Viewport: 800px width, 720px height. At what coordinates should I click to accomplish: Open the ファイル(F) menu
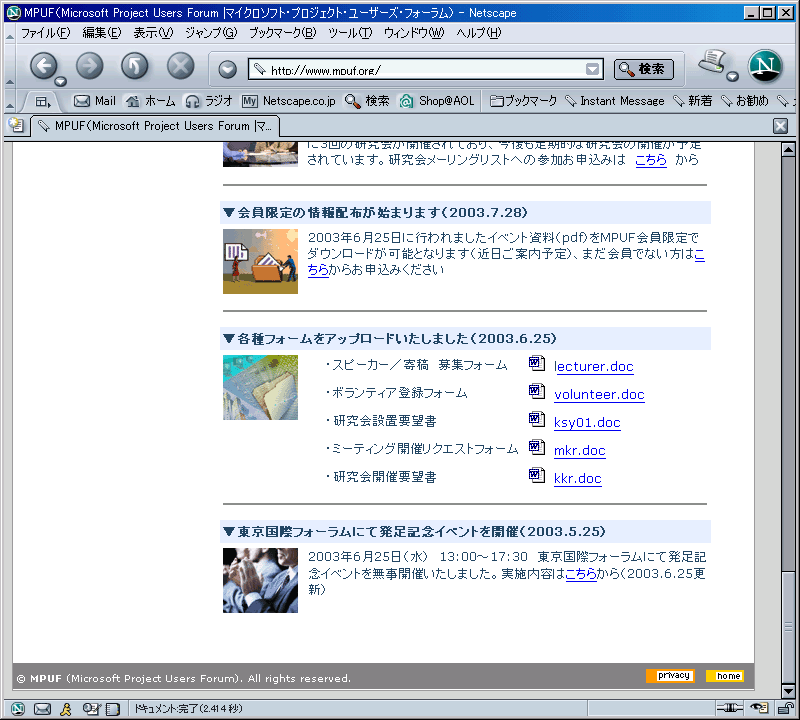45,33
